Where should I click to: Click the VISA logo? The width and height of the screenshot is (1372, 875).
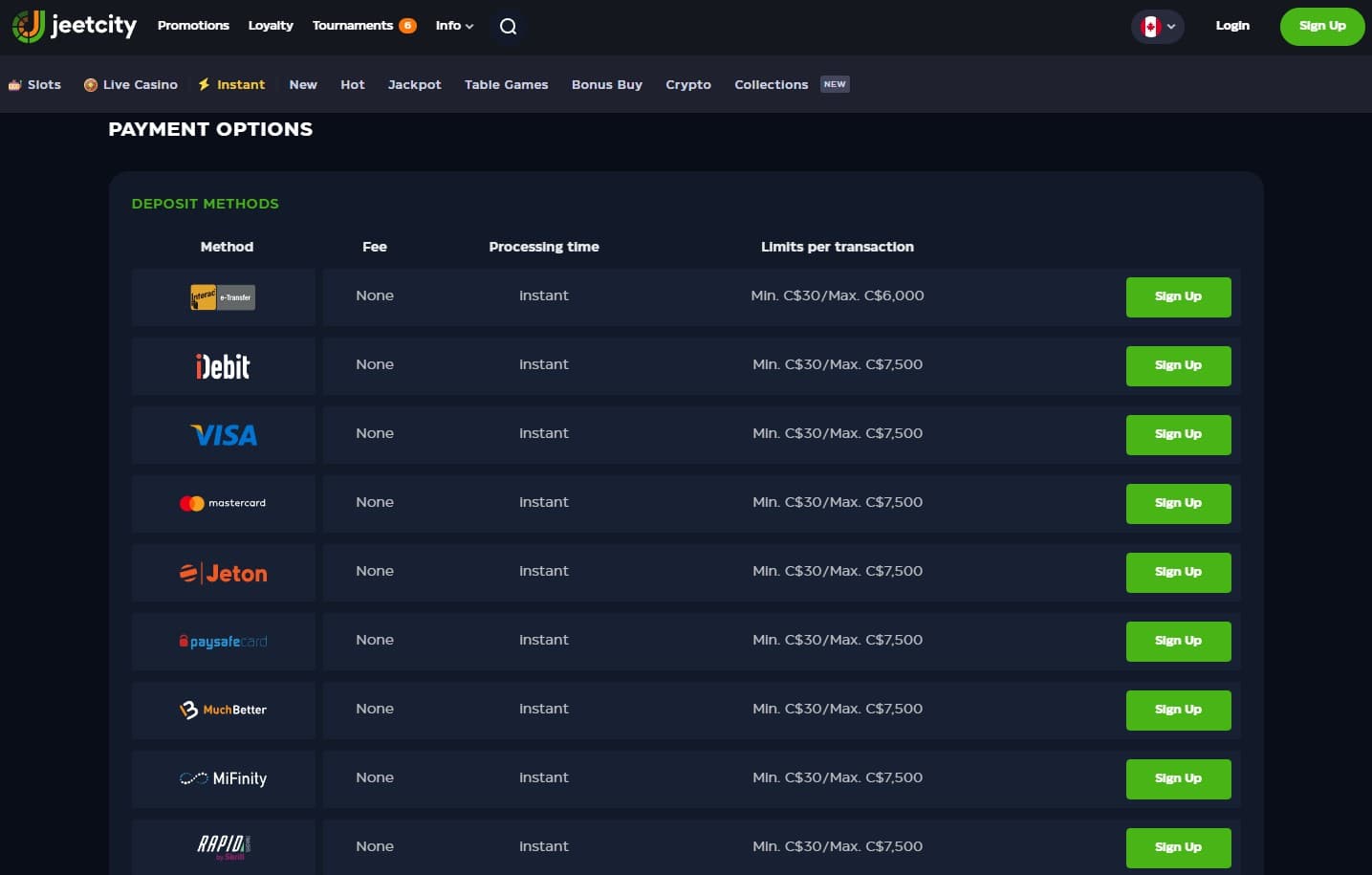point(224,435)
